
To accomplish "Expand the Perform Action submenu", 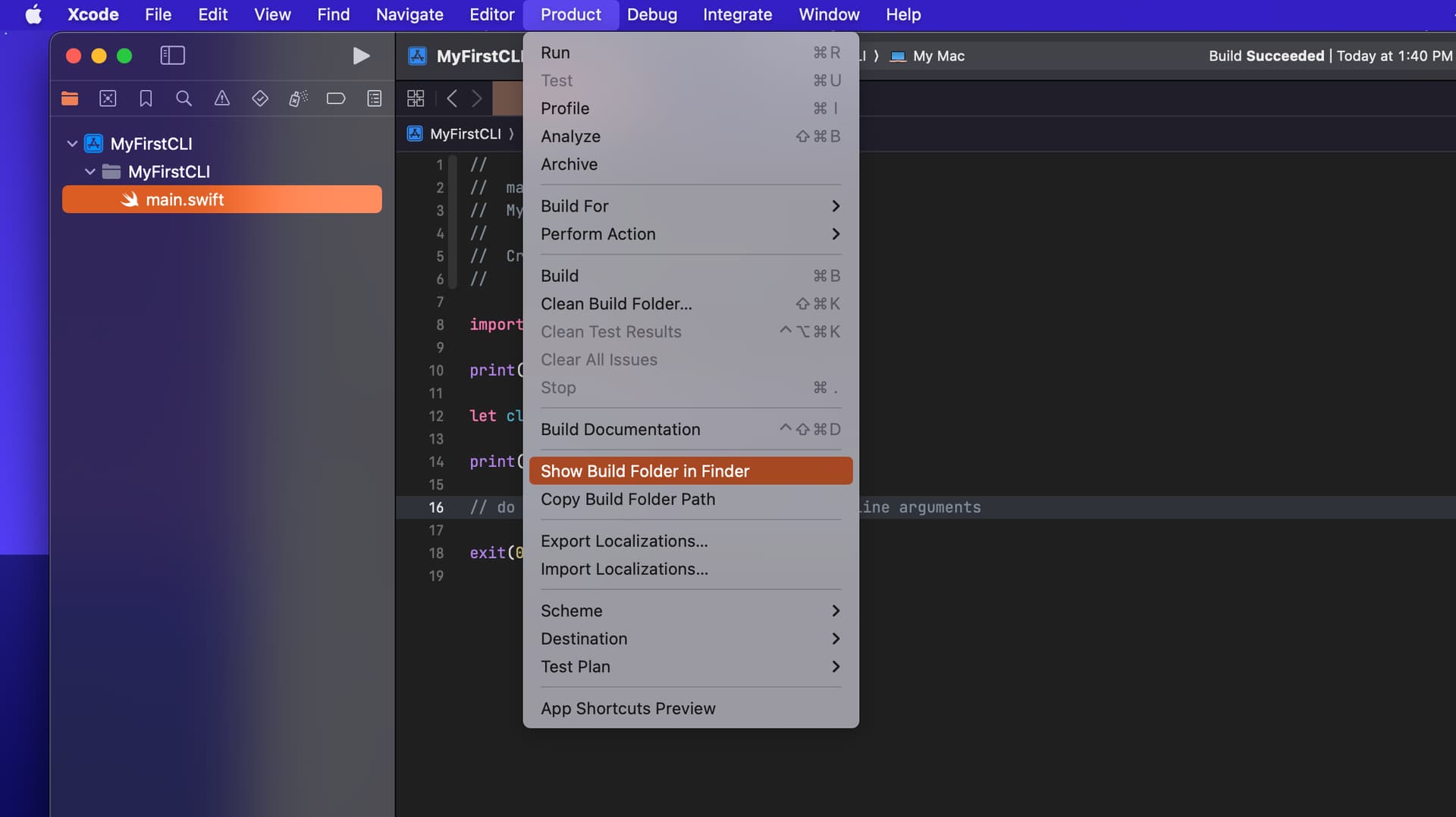I will click(691, 234).
